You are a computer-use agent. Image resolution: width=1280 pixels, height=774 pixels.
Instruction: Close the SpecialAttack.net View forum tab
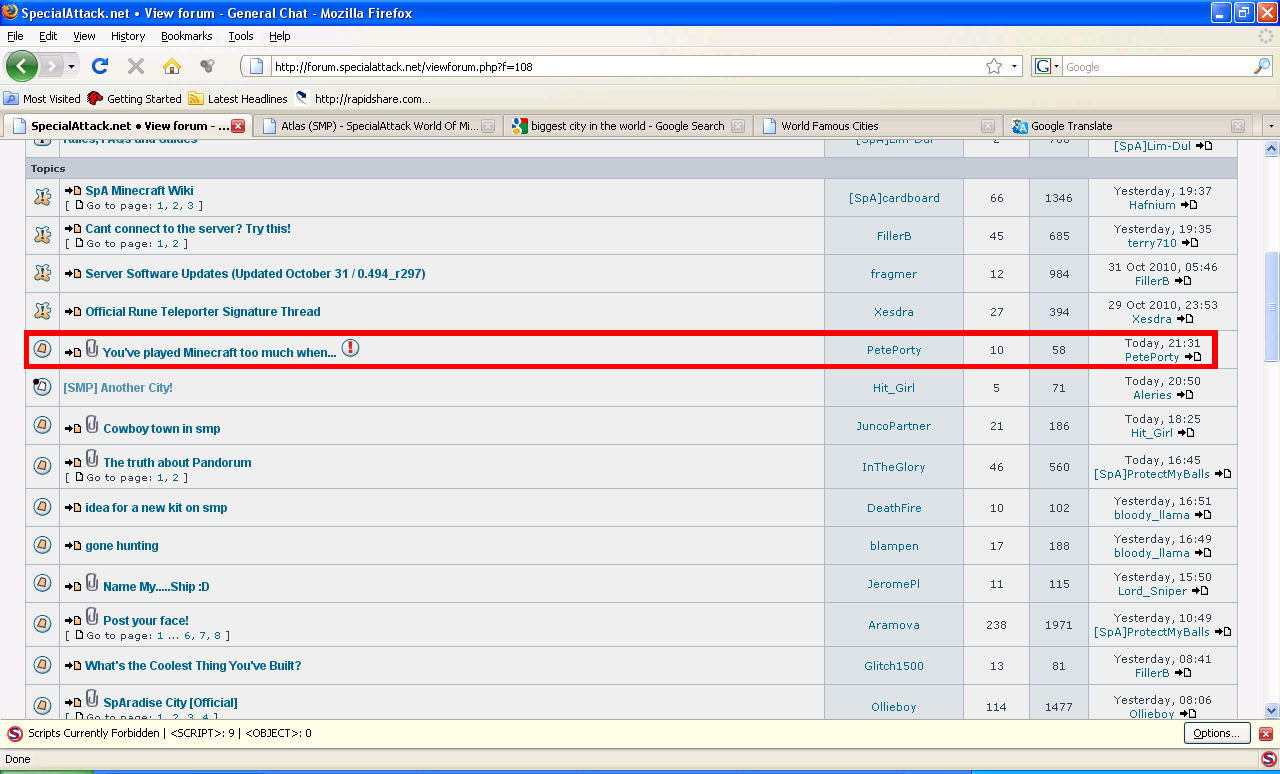[x=238, y=126]
